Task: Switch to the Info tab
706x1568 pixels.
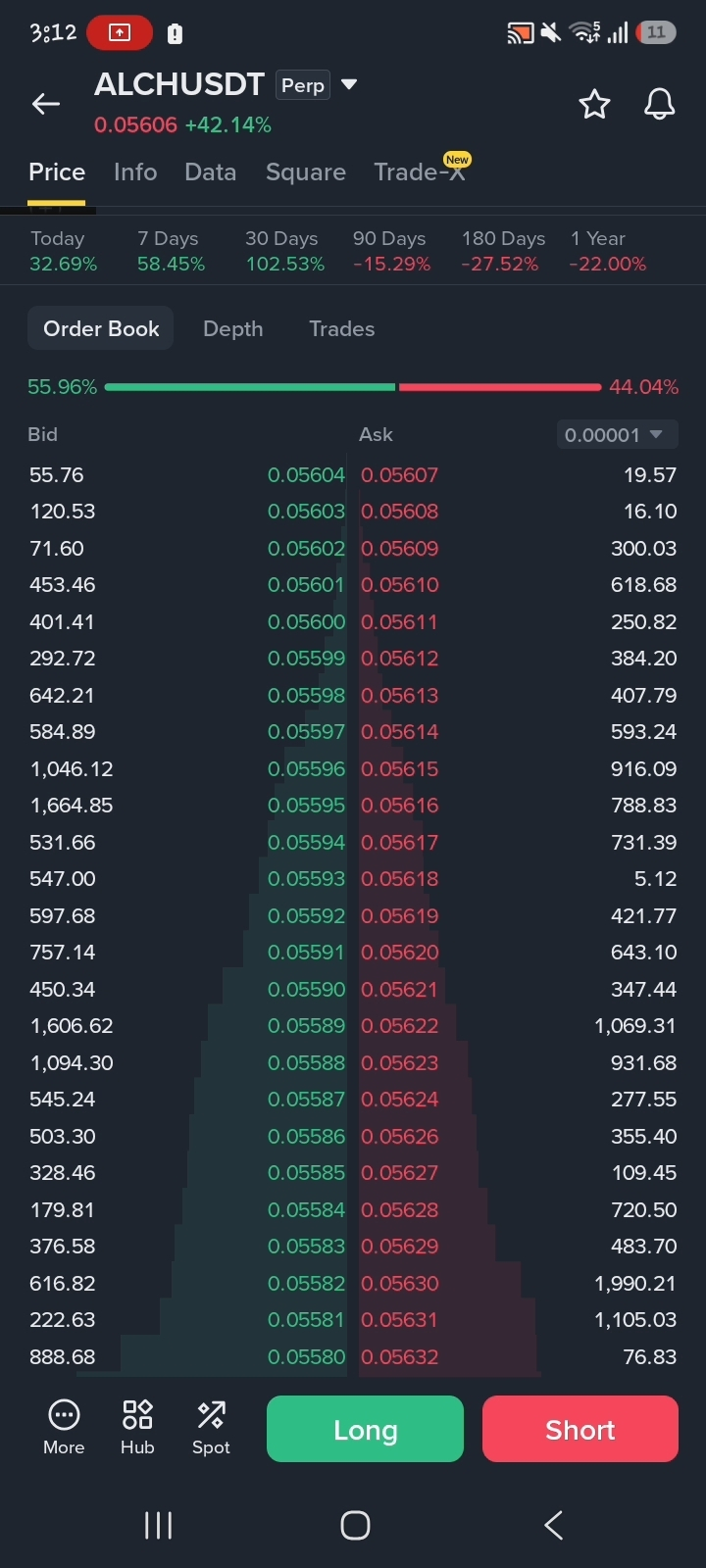Action: 135,172
